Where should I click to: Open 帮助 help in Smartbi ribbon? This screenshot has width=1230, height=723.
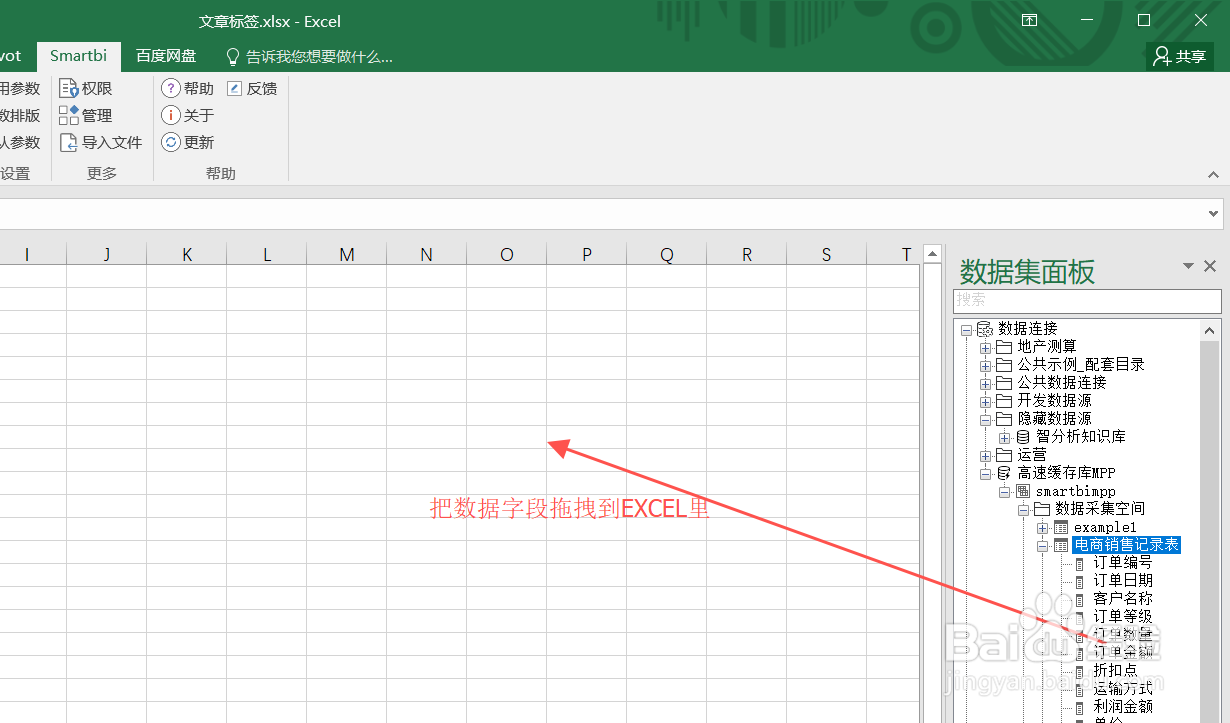click(x=188, y=89)
